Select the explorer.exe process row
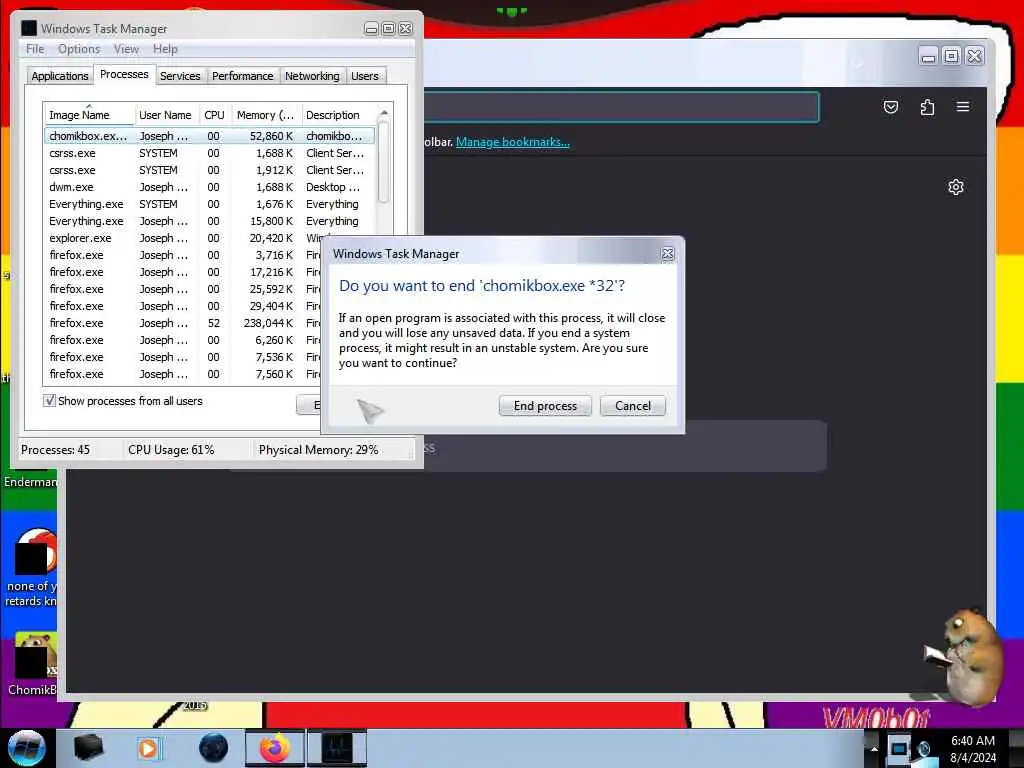The image size is (1024, 768). click(209, 238)
